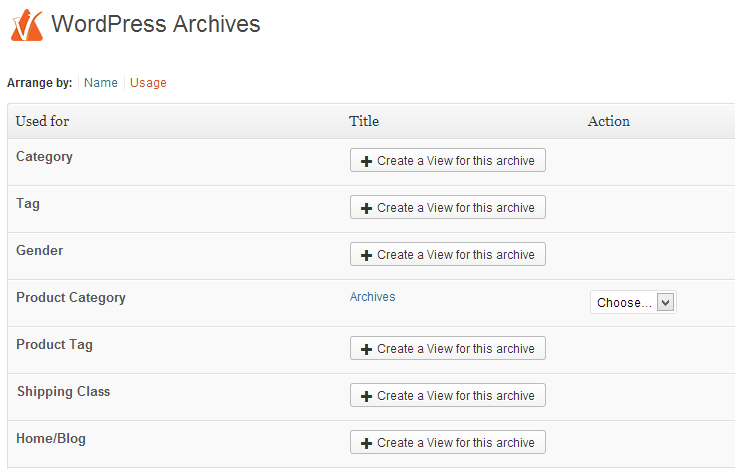
Task: Click plus icon in Tag row button
Action: (x=366, y=208)
